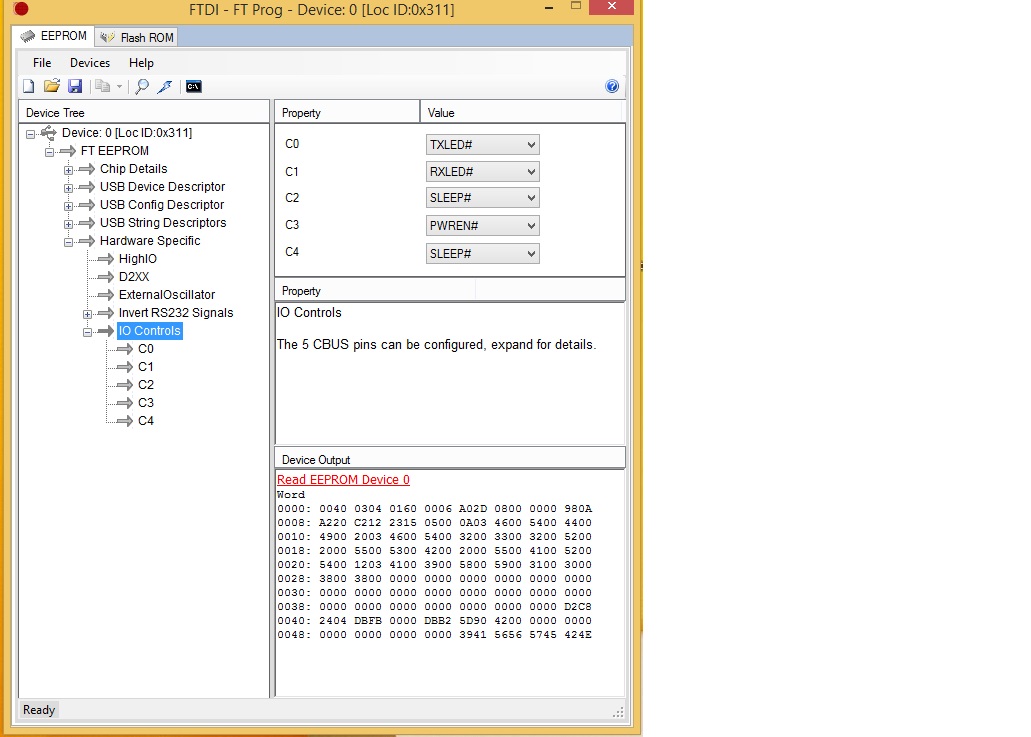Select C1 under IO Controls in tree
Viewport: 1031px width, 737px height.
click(146, 367)
